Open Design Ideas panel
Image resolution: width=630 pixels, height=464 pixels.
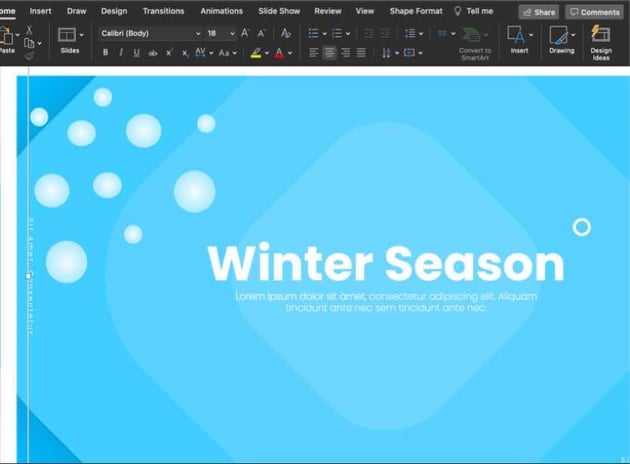pyautogui.click(x=601, y=40)
